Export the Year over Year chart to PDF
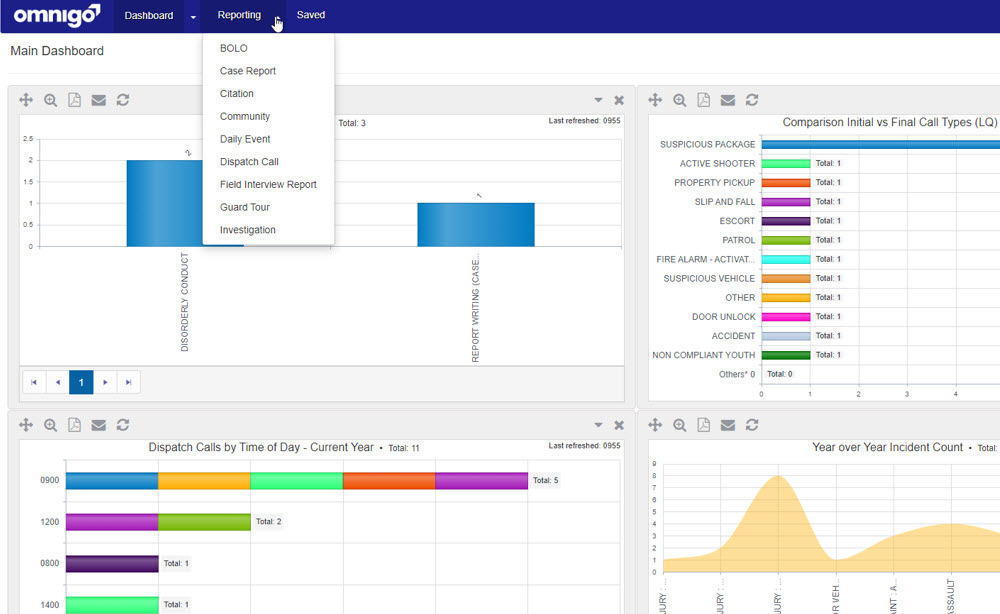This screenshot has height=614, width=1000. tap(703, 425)
